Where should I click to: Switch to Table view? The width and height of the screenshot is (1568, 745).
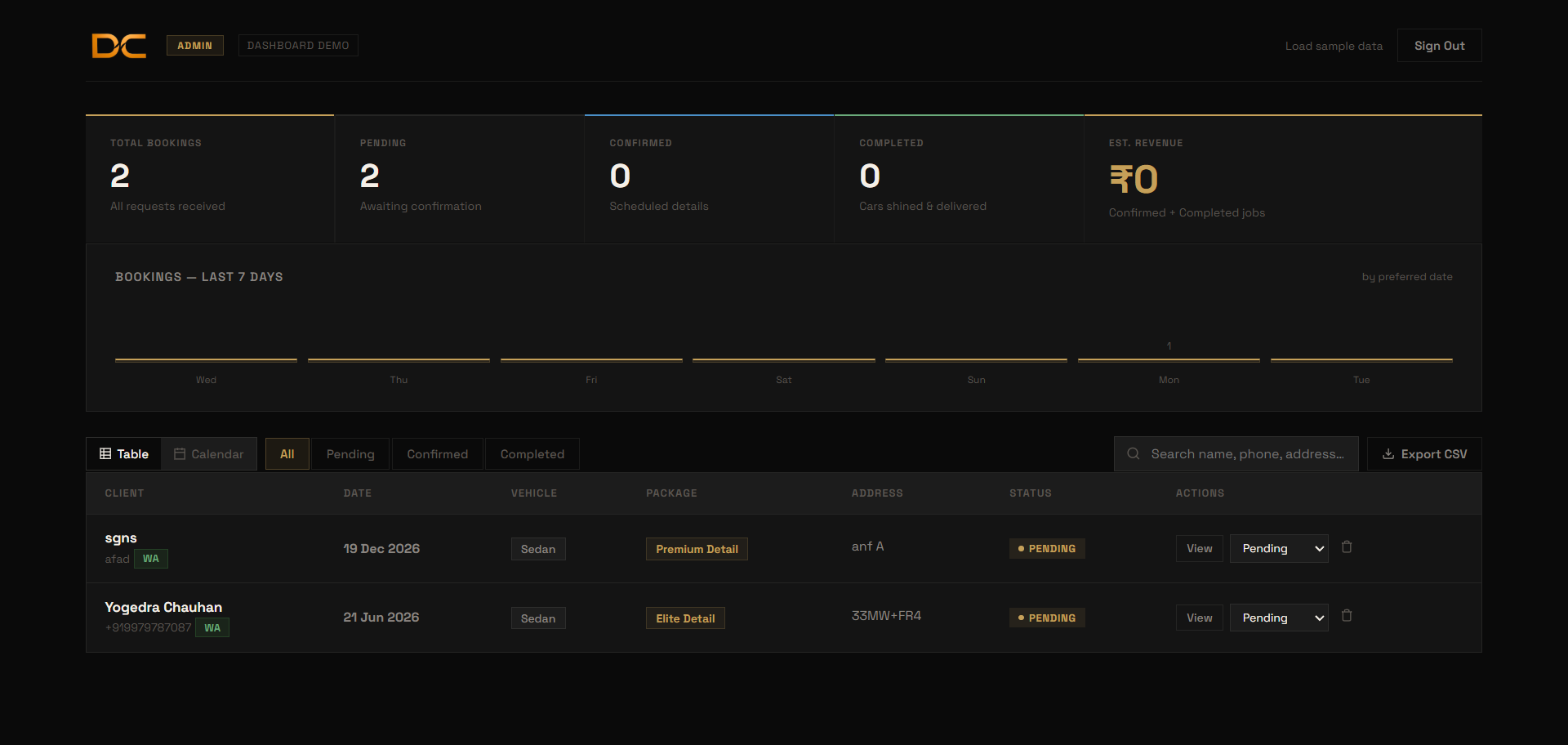pyautogui.click(x=124, y=453)
